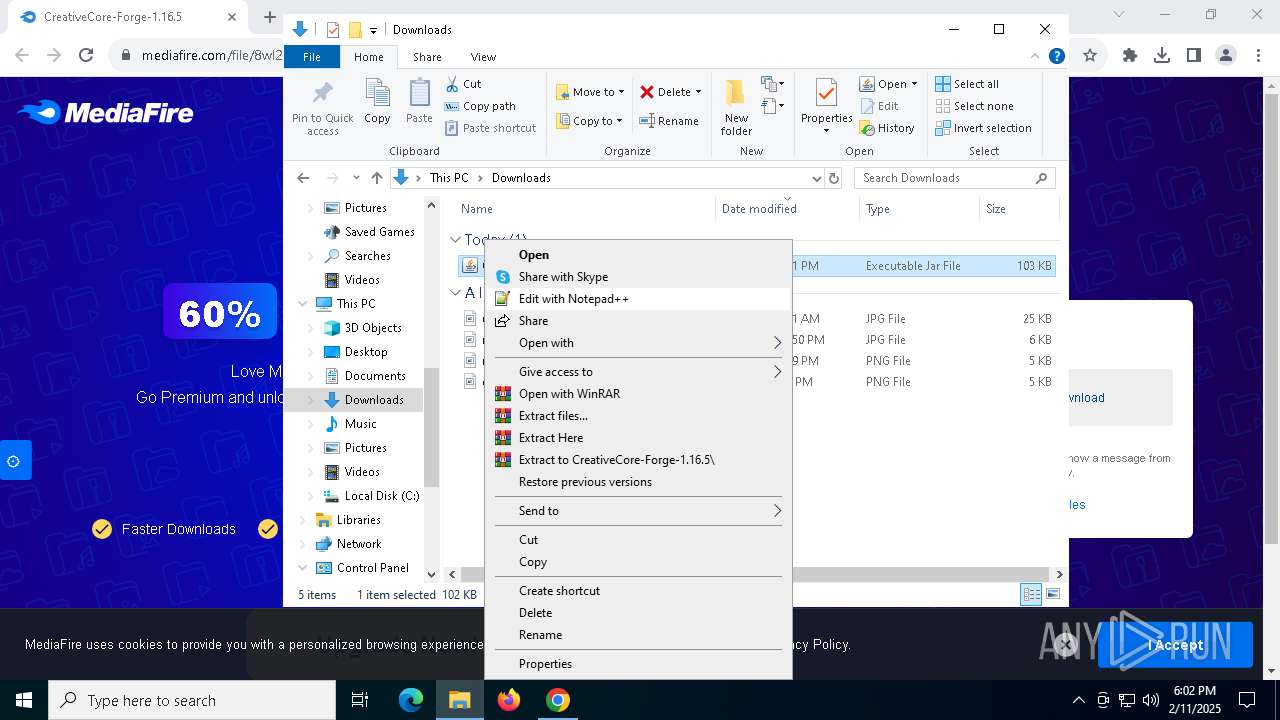This screenshot has width=1280, height=720.
Task: Collapse the ribbon with the chevron
Action: point(1035,56)
